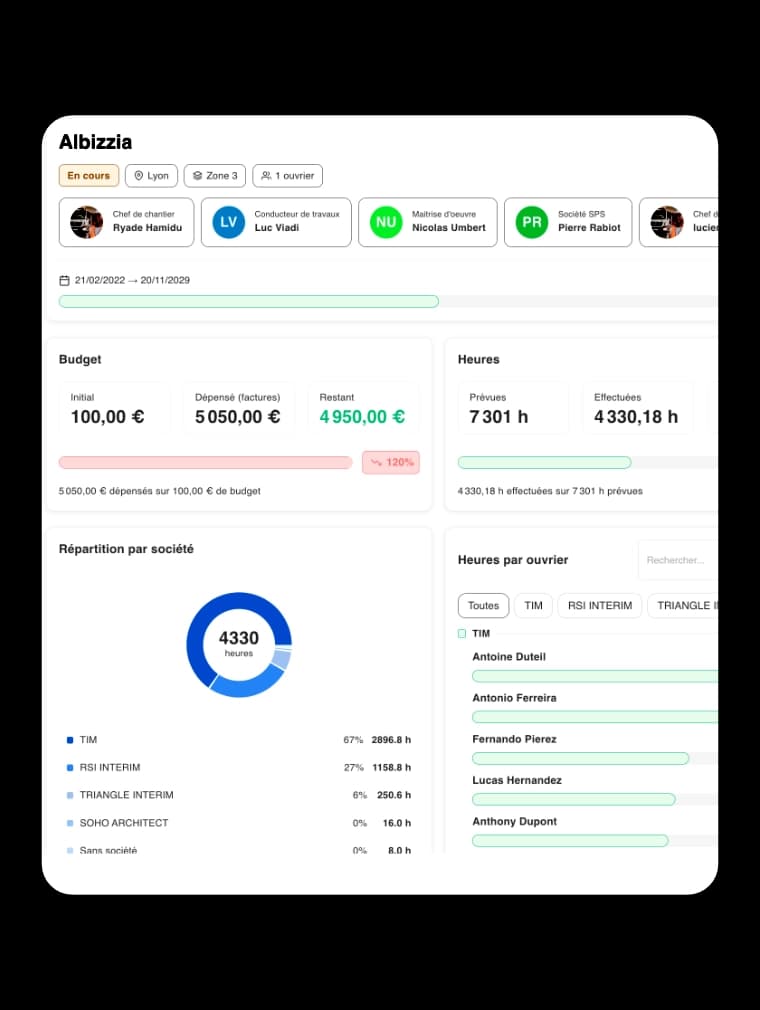The image size is (760, 1010).
Task: Click the Heures par ouvrier heading
Action: (513, 560)
